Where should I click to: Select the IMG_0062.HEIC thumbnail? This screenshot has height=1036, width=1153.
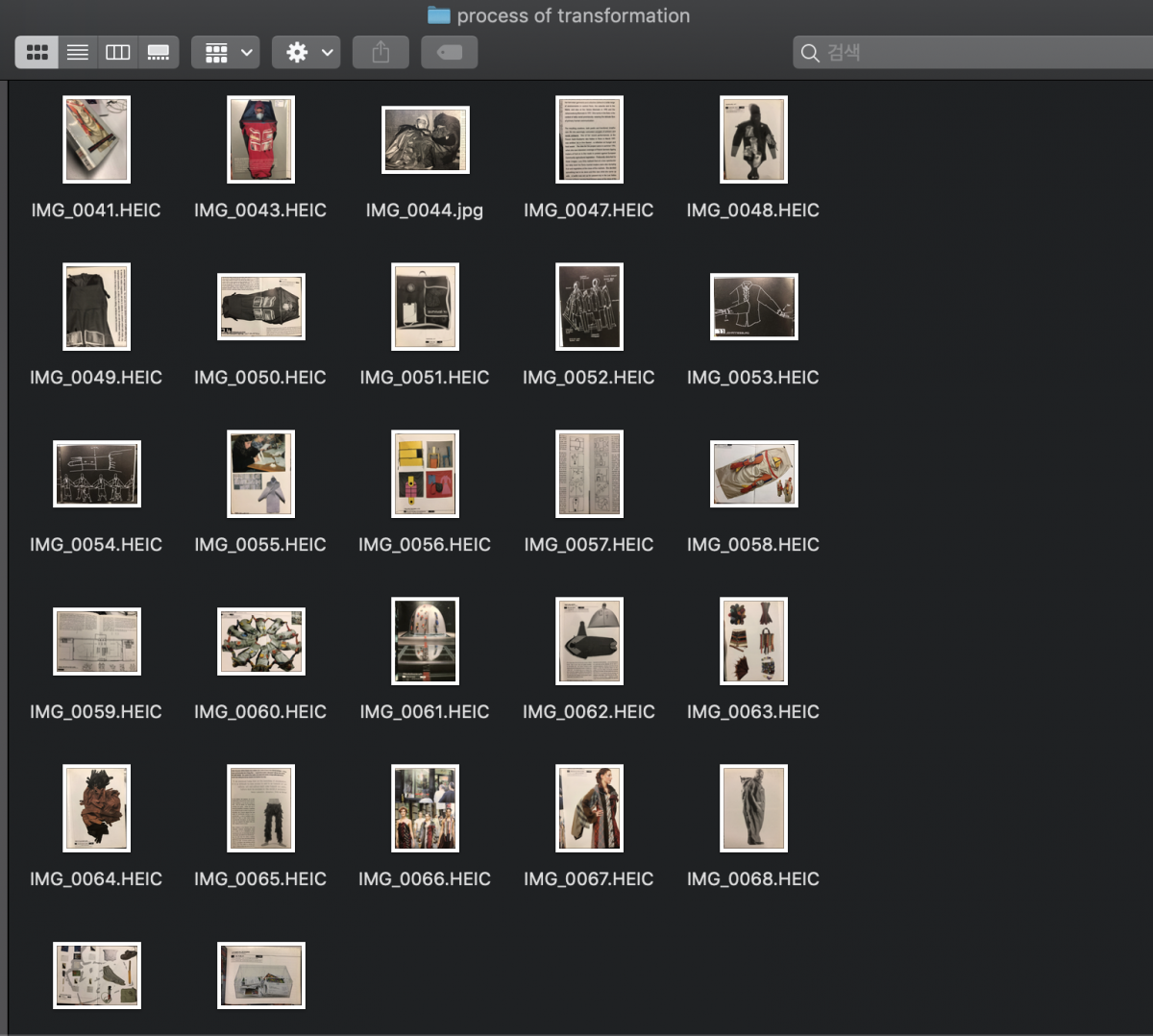click(589, 641)
